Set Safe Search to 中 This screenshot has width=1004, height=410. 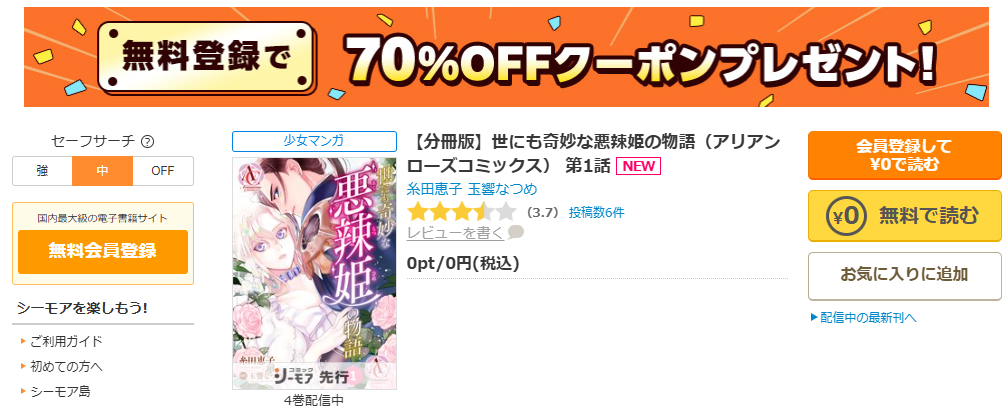click(102, 171)
